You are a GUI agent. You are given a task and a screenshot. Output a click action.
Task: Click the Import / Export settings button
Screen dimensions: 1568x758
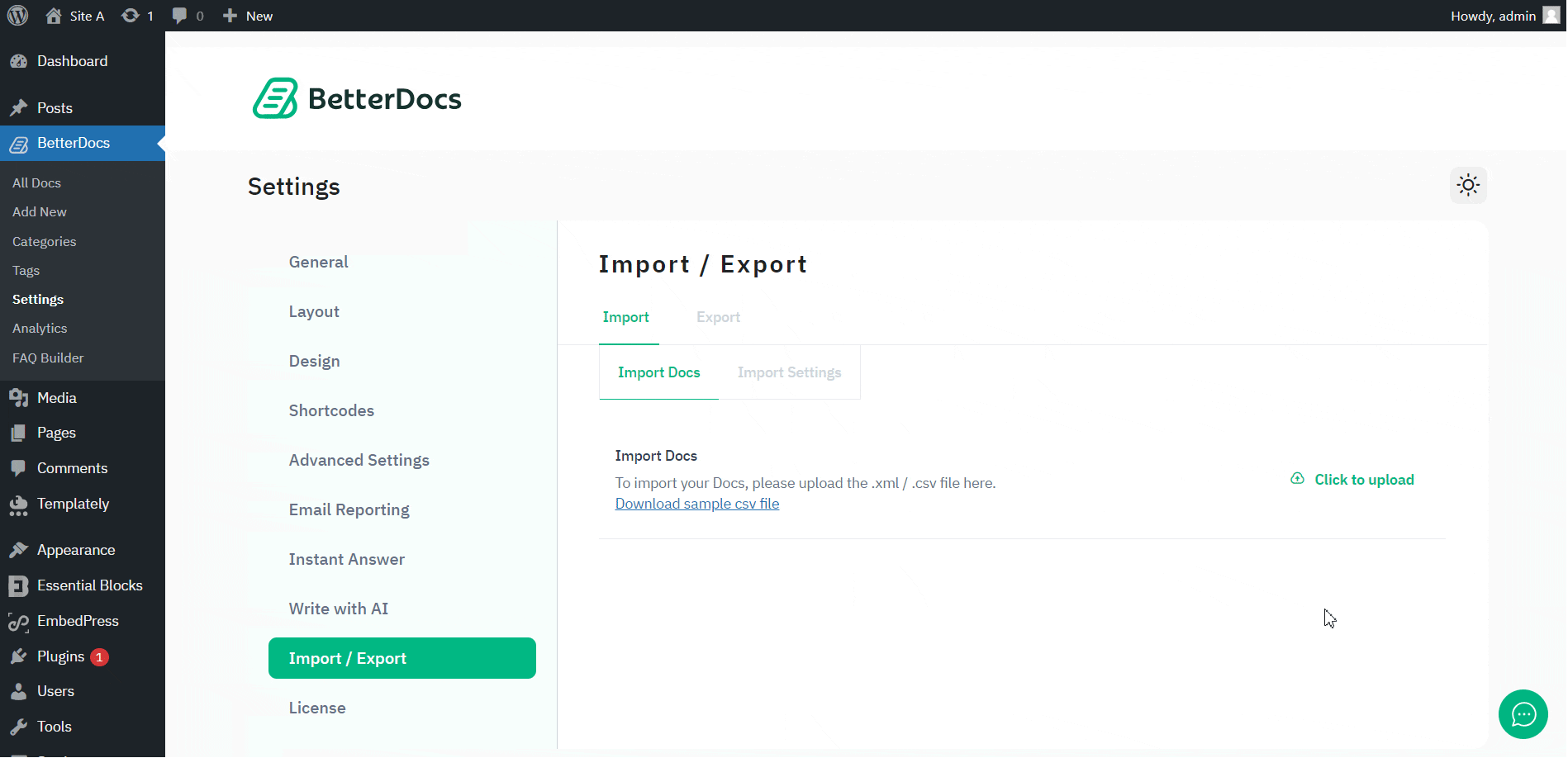tap(402, 657)
